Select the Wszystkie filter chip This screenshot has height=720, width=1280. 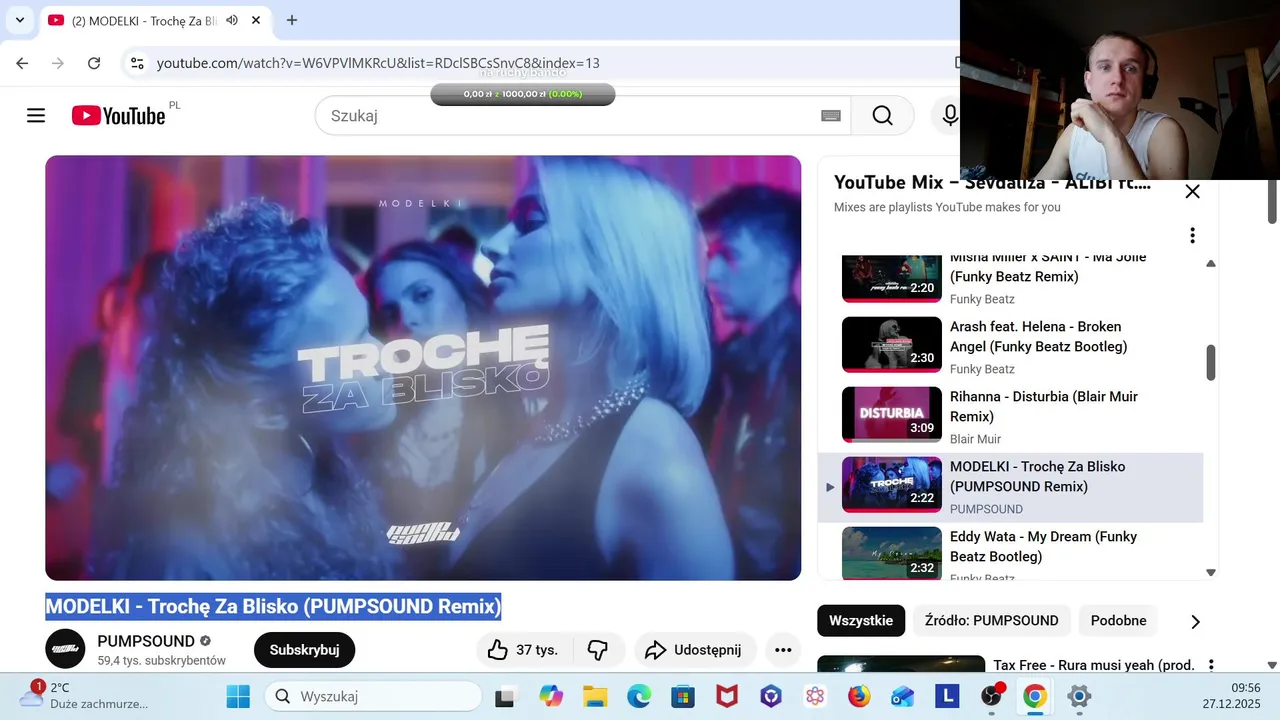click(x=861, y=621)
